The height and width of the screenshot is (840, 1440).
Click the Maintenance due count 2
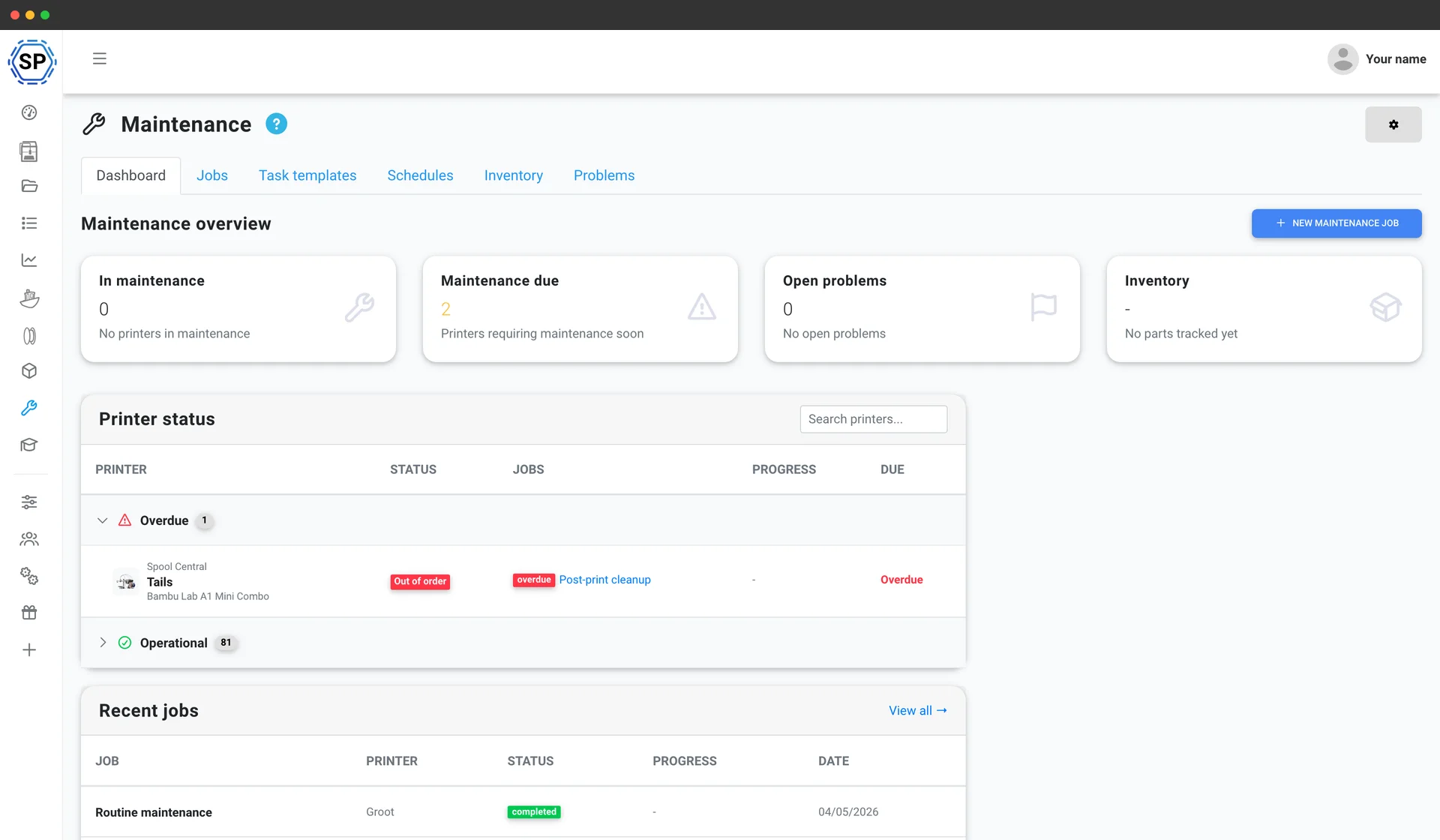(x=445, y=309)
